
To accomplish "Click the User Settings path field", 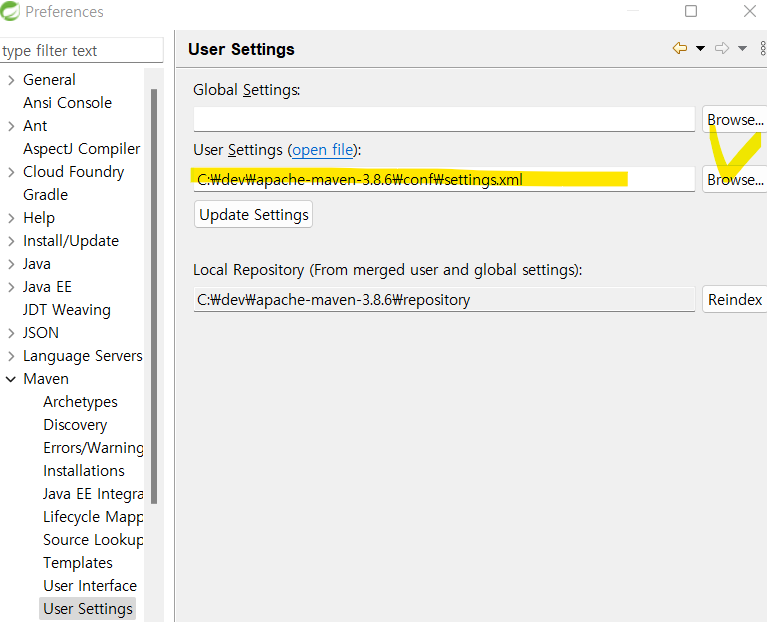I will pos(444,179).
